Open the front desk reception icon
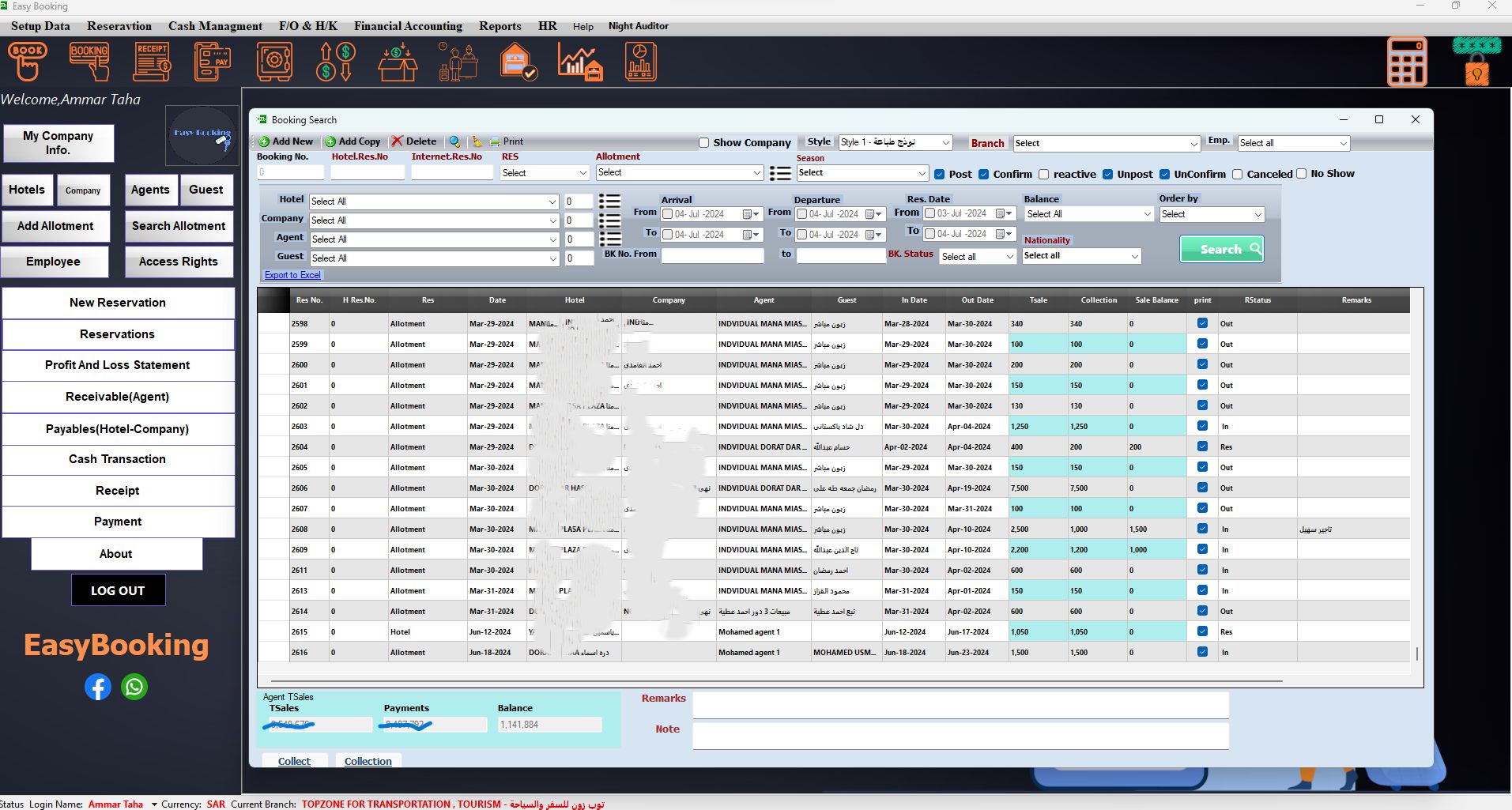The image size is (1512, 810). pyautogui.click(x=458, y=62)
